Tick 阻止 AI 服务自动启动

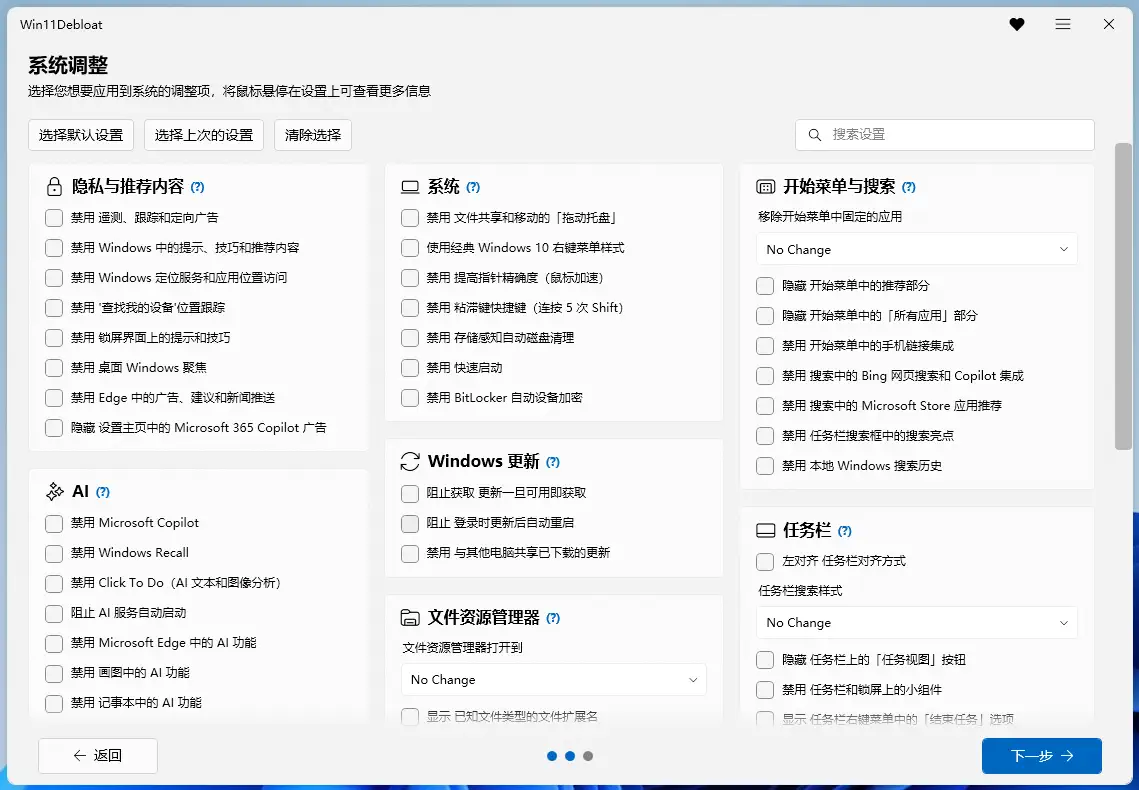(x=54, y=614)
